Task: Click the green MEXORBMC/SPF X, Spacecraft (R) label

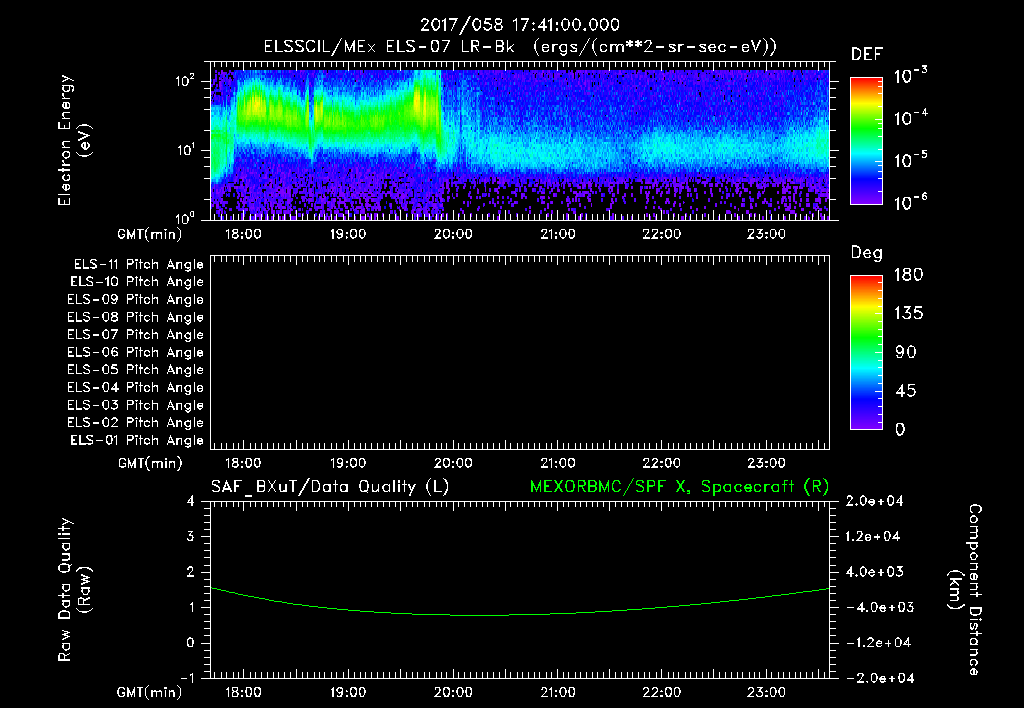Action: click(x=679, y=487)
